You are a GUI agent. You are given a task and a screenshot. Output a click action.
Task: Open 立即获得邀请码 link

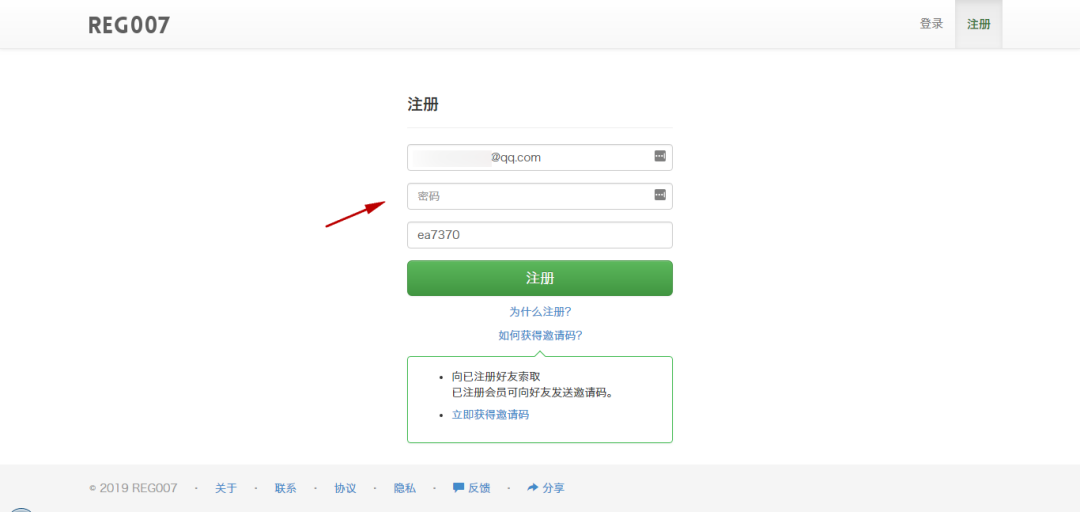[490, 415]
